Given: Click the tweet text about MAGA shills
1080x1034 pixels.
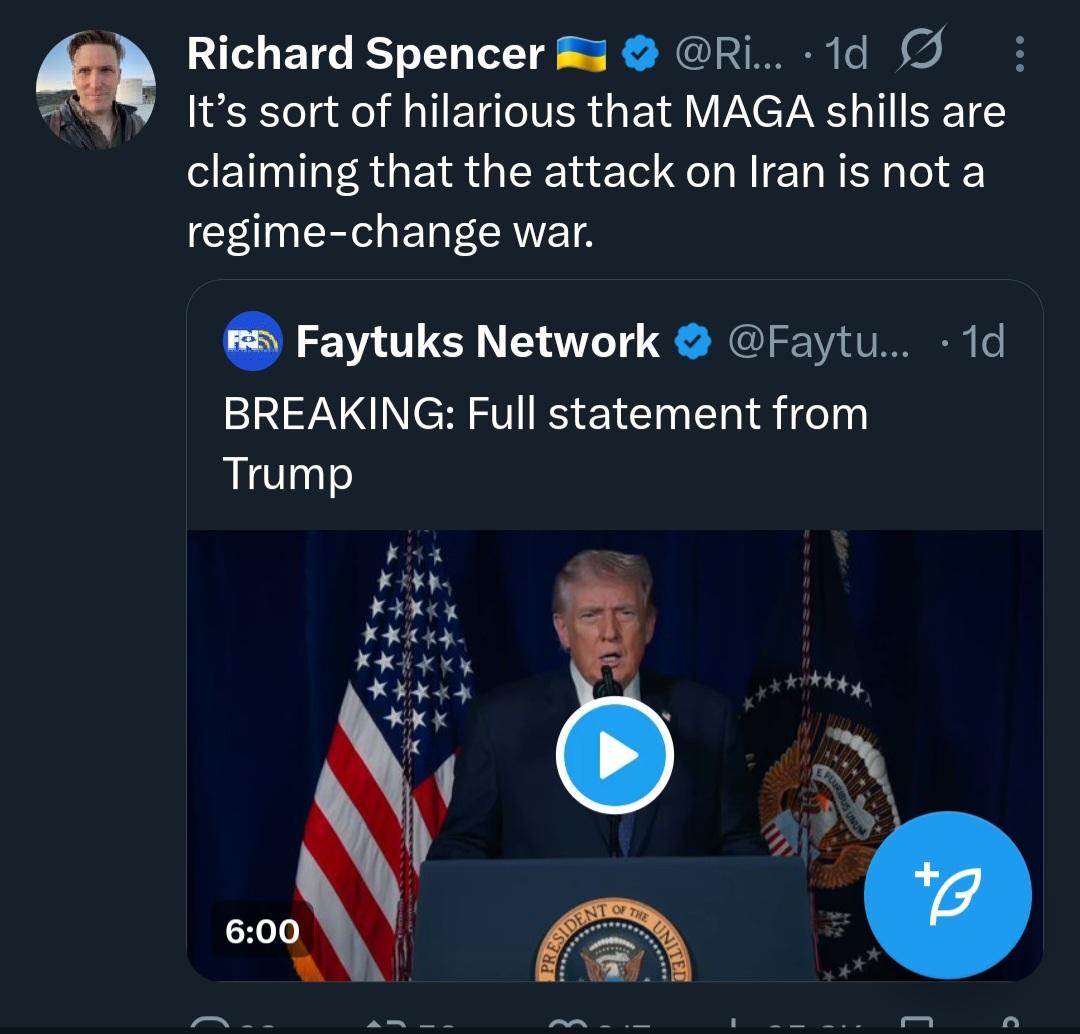Looking at the screenshot, I should [595, 171].
